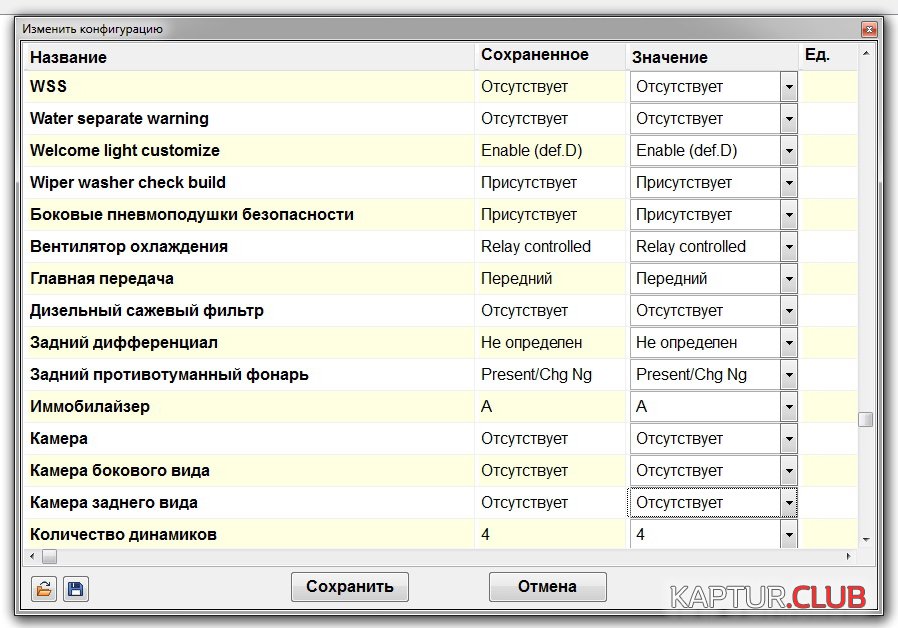898x628 pixels.
Task: Open the Иммобилайзер value dropdown
Action: click(x=788, y=407)
